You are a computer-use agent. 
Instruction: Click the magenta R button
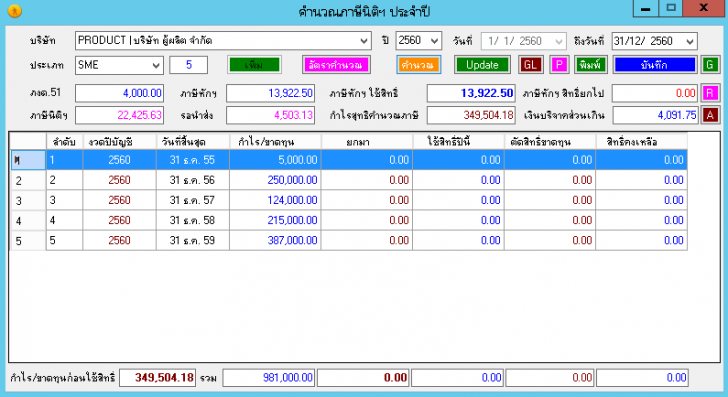[x=710, y=93]
